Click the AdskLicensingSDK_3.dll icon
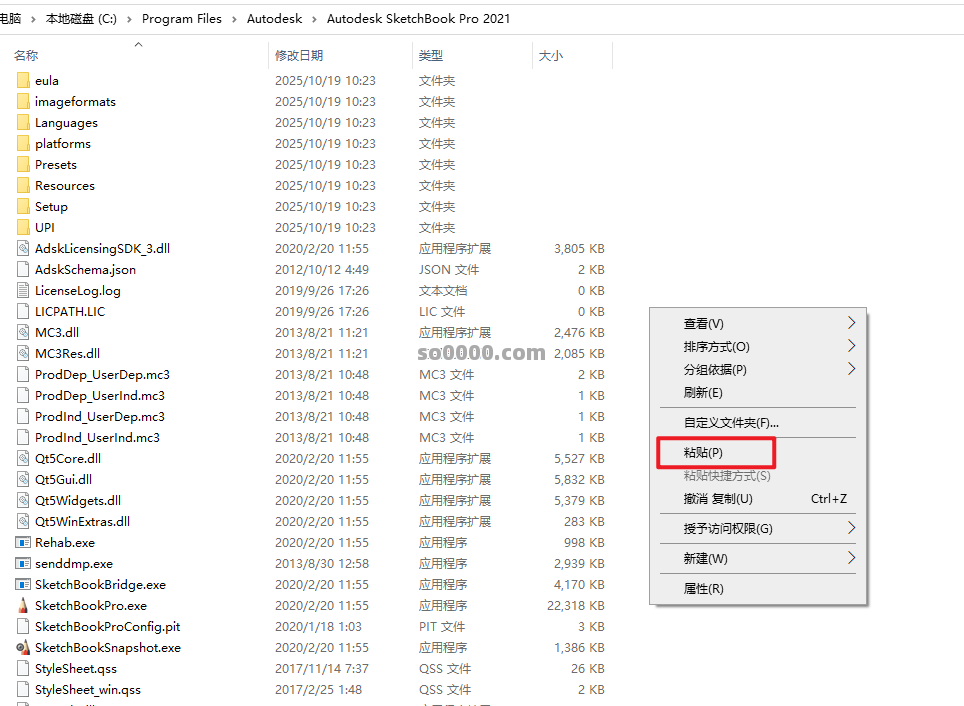The width and height of the screenshot is (964, 706). [23, 248]
